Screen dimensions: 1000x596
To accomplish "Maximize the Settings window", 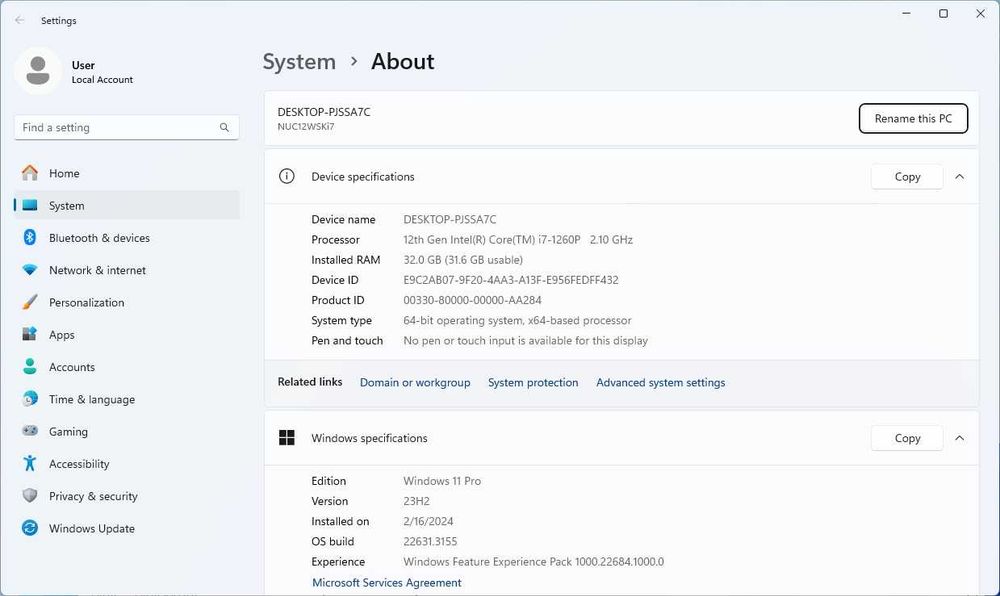I will click(x=943, y=13).
